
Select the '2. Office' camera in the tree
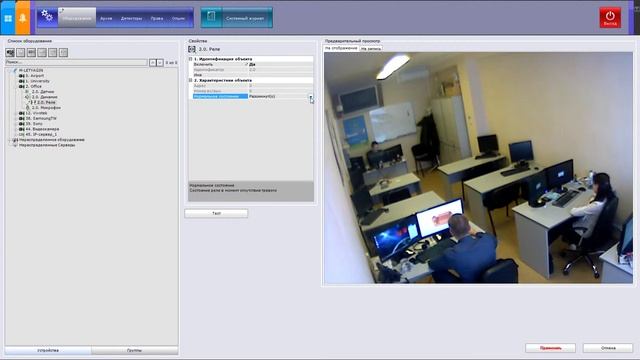(33, 86)
